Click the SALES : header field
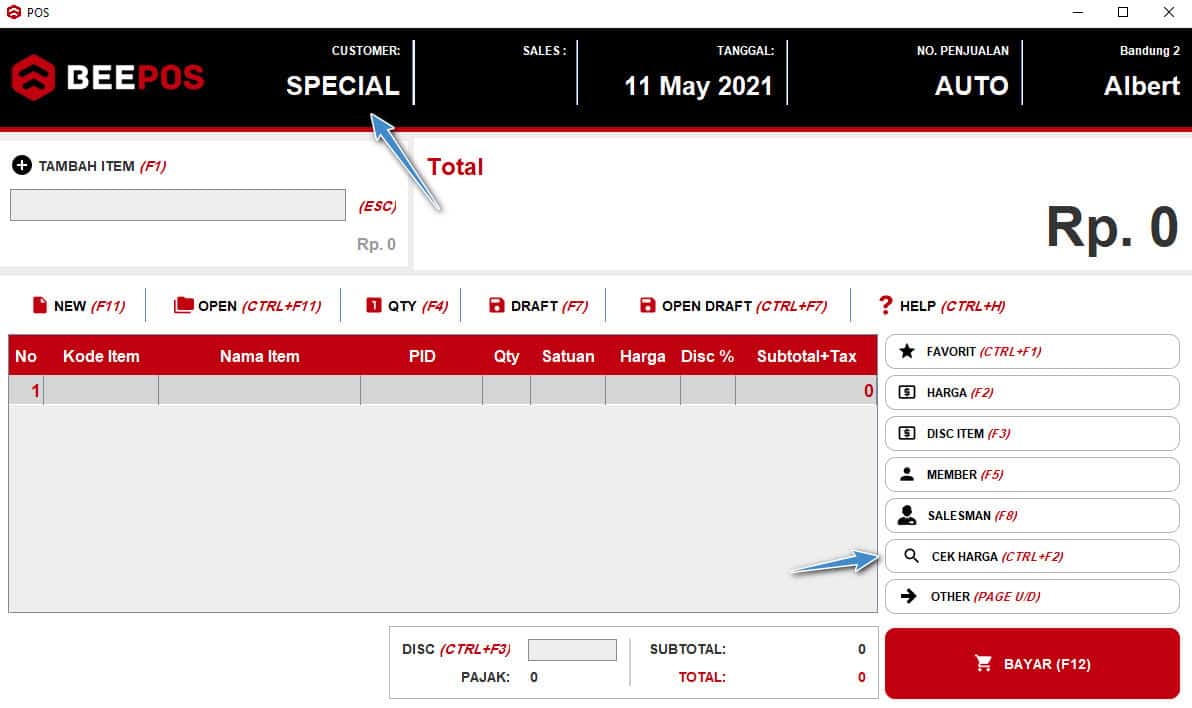The width and height of the screenshot is (1192, 708). click(x=544, y=50)
